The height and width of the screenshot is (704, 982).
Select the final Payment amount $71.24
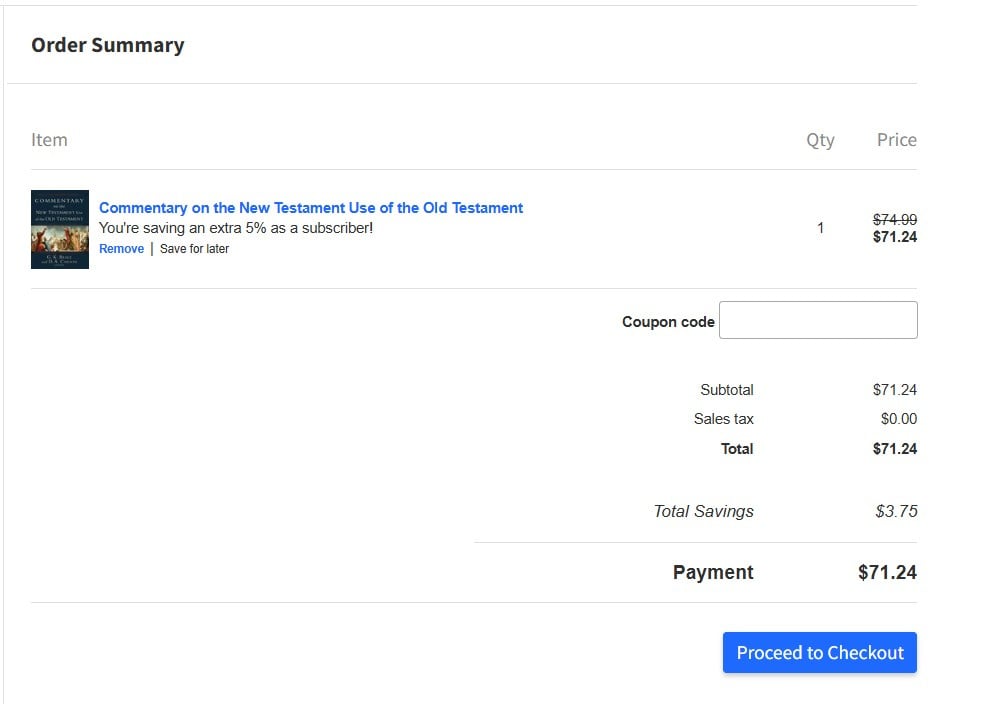(x=888, y=572)
